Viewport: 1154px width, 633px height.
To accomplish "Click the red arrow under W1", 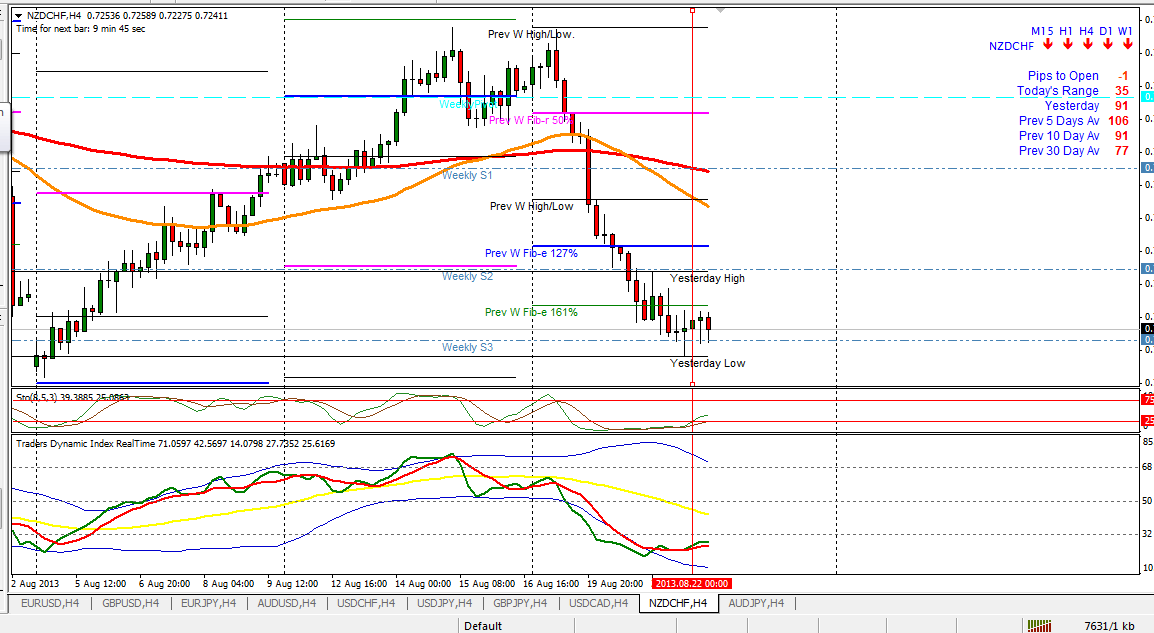I will tap(1128, 45).
